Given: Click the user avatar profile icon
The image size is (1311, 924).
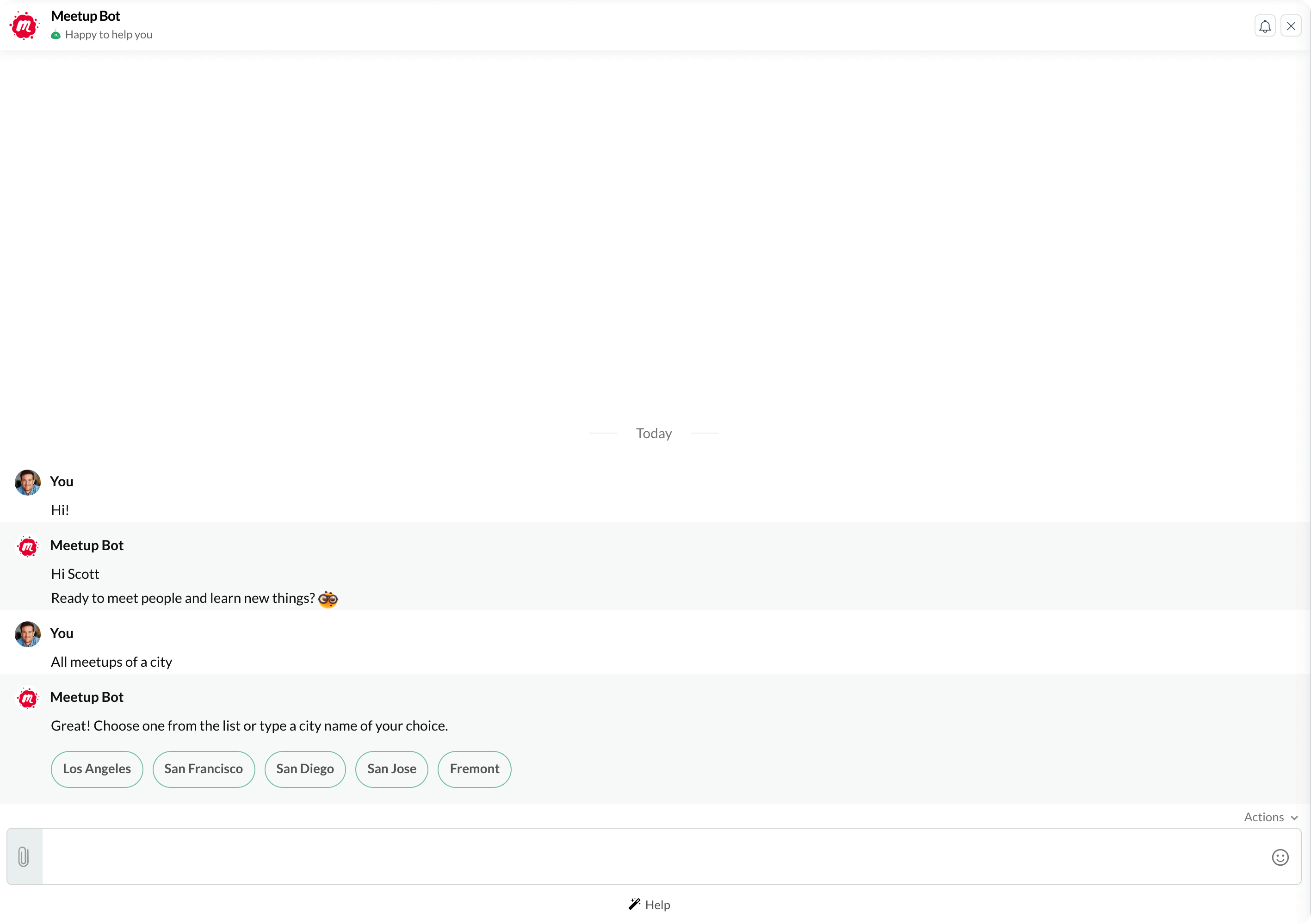Looking at the screenshot, I should click(x=27, y=481).
